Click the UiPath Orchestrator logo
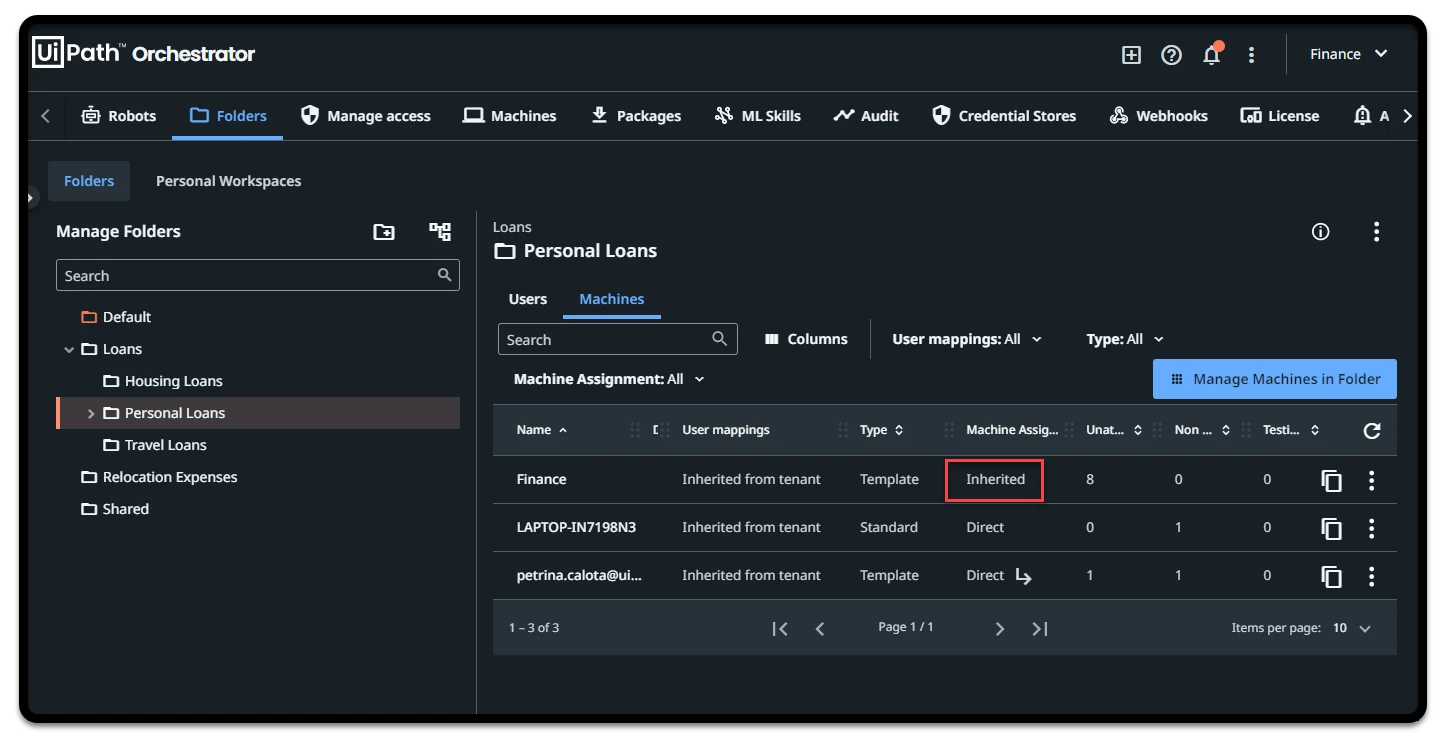 (144, 53)
